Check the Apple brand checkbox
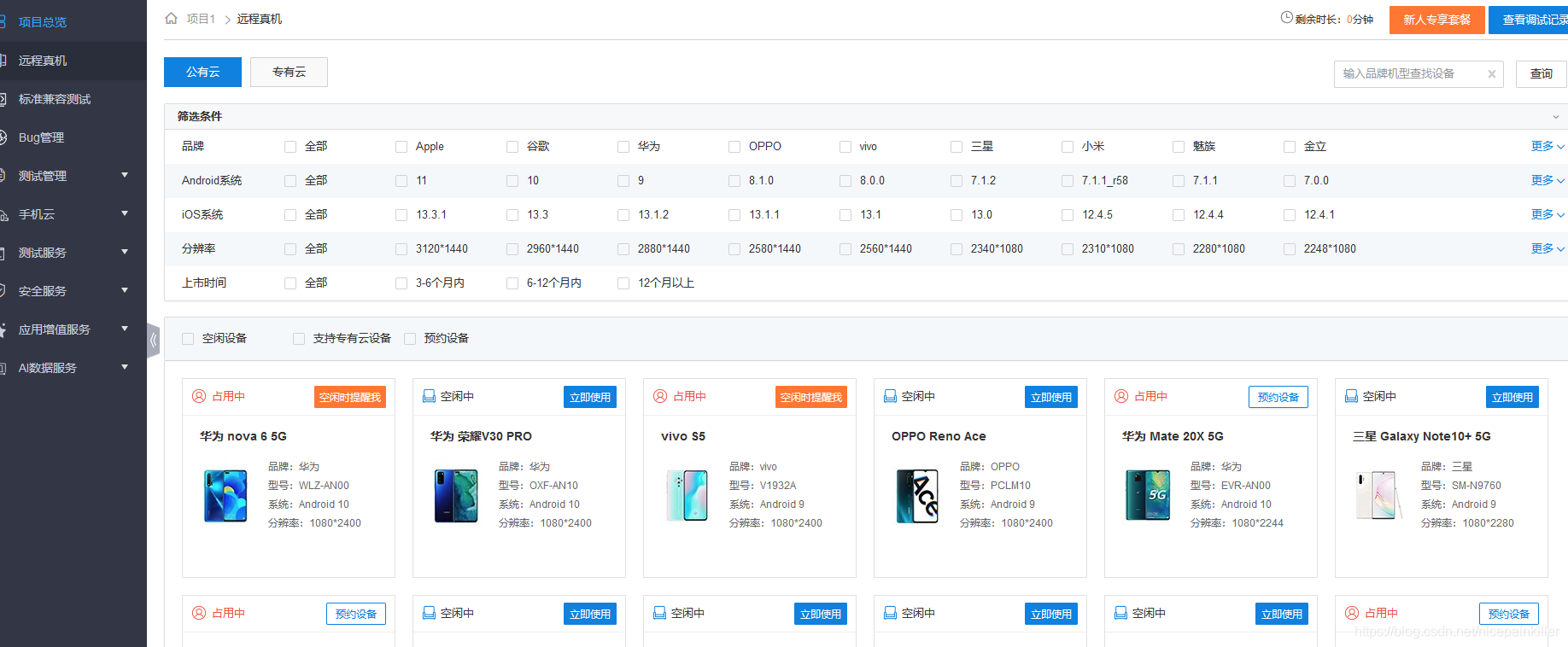The image size is (1568, 647). (401, 147)
